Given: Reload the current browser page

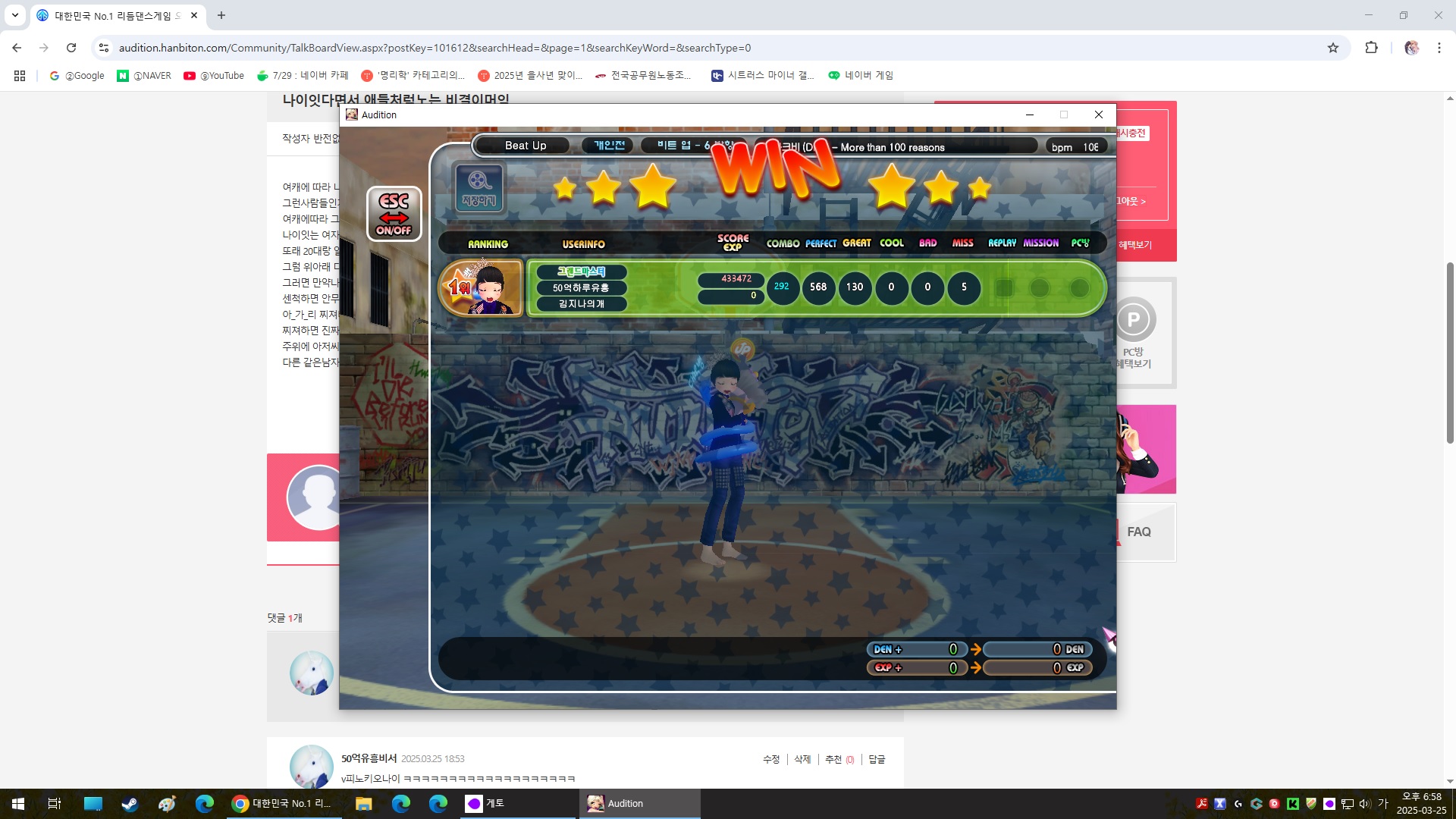Looking at the screenshot, I should pos(71,48).
